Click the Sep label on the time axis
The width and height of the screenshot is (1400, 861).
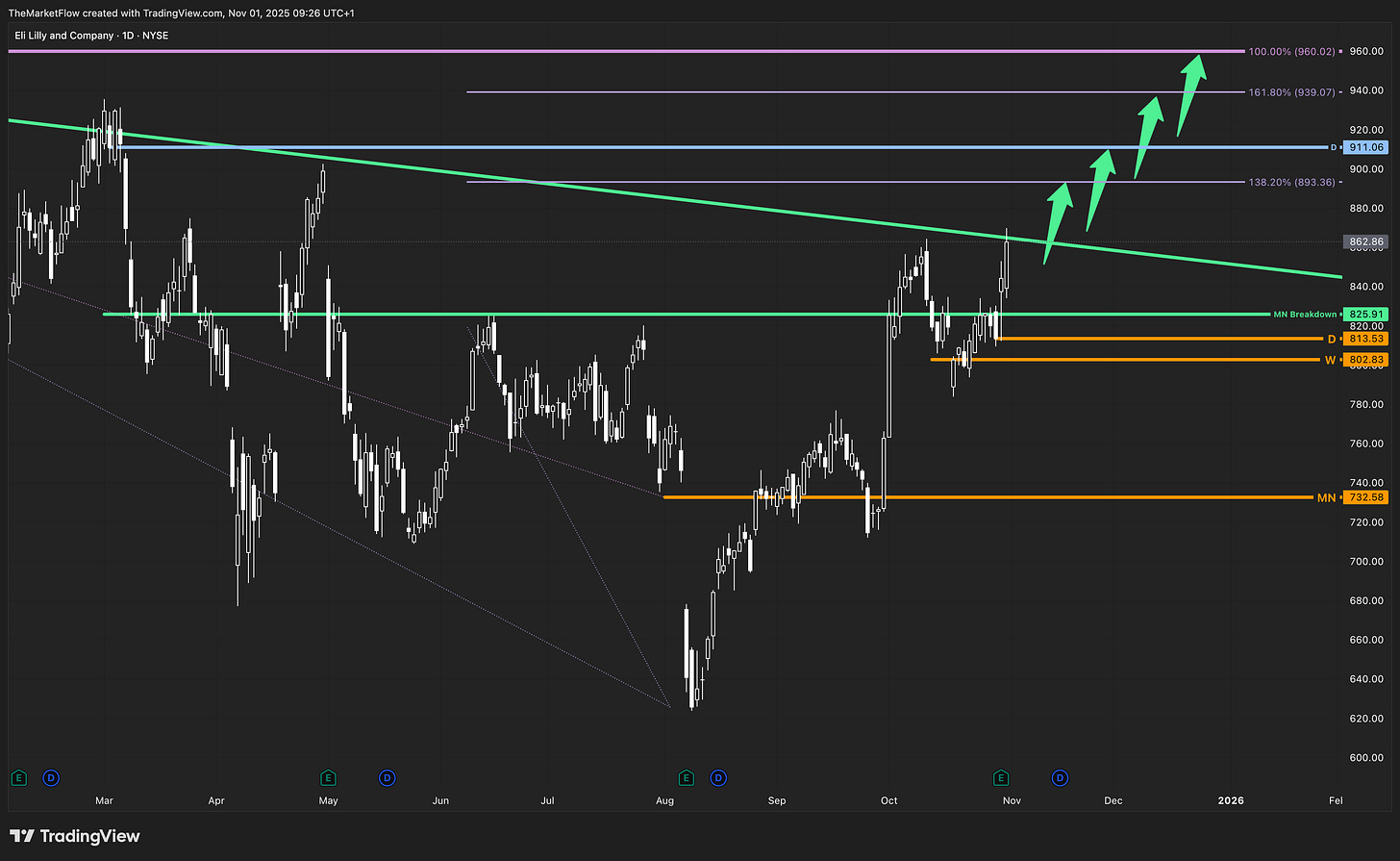pos(777,800)
